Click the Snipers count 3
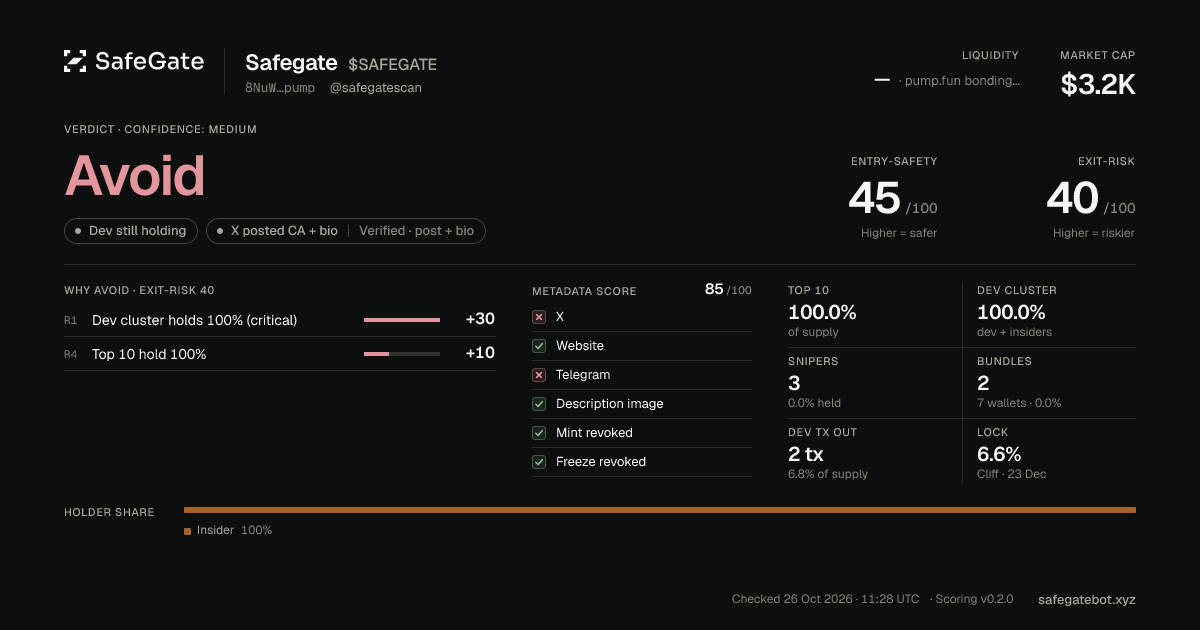 pos(794,383)
